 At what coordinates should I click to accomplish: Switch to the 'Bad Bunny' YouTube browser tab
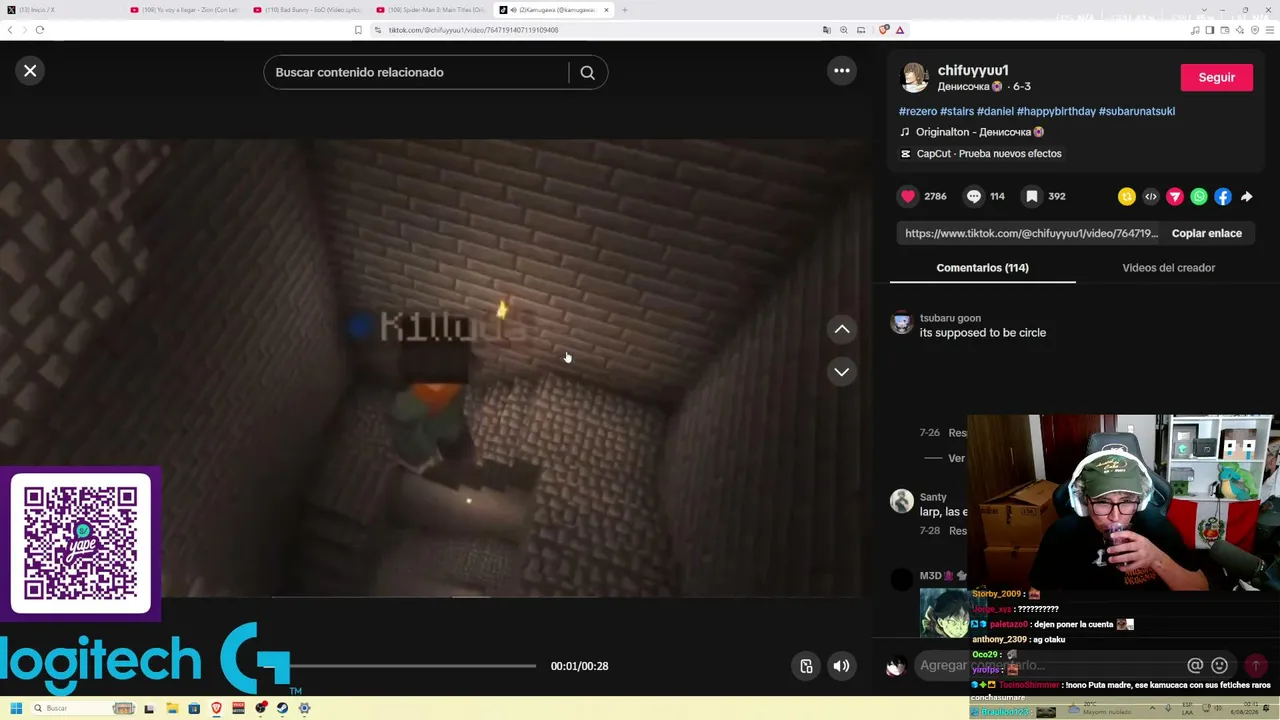[308, 10]
